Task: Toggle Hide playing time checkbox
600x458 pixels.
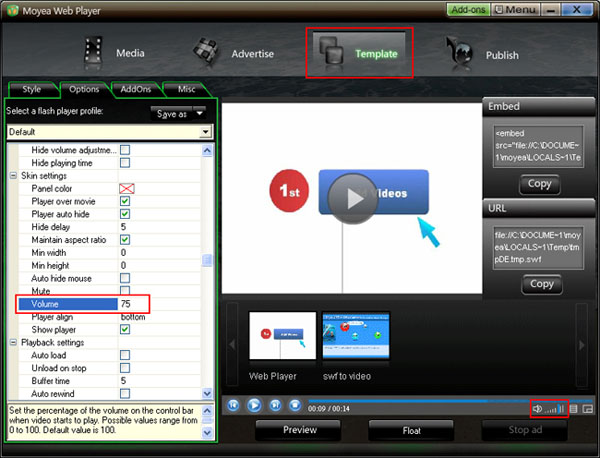Action: (125, 163)
